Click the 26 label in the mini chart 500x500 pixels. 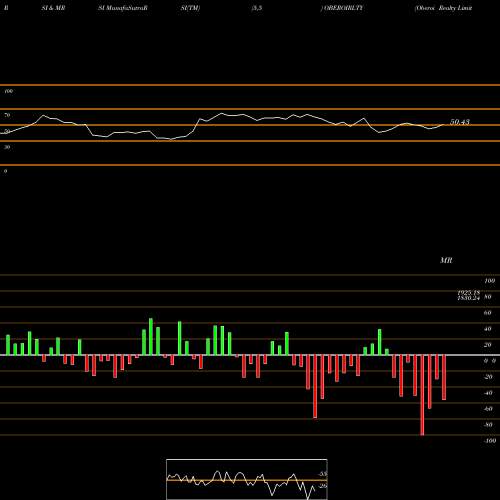pos(322,486)
